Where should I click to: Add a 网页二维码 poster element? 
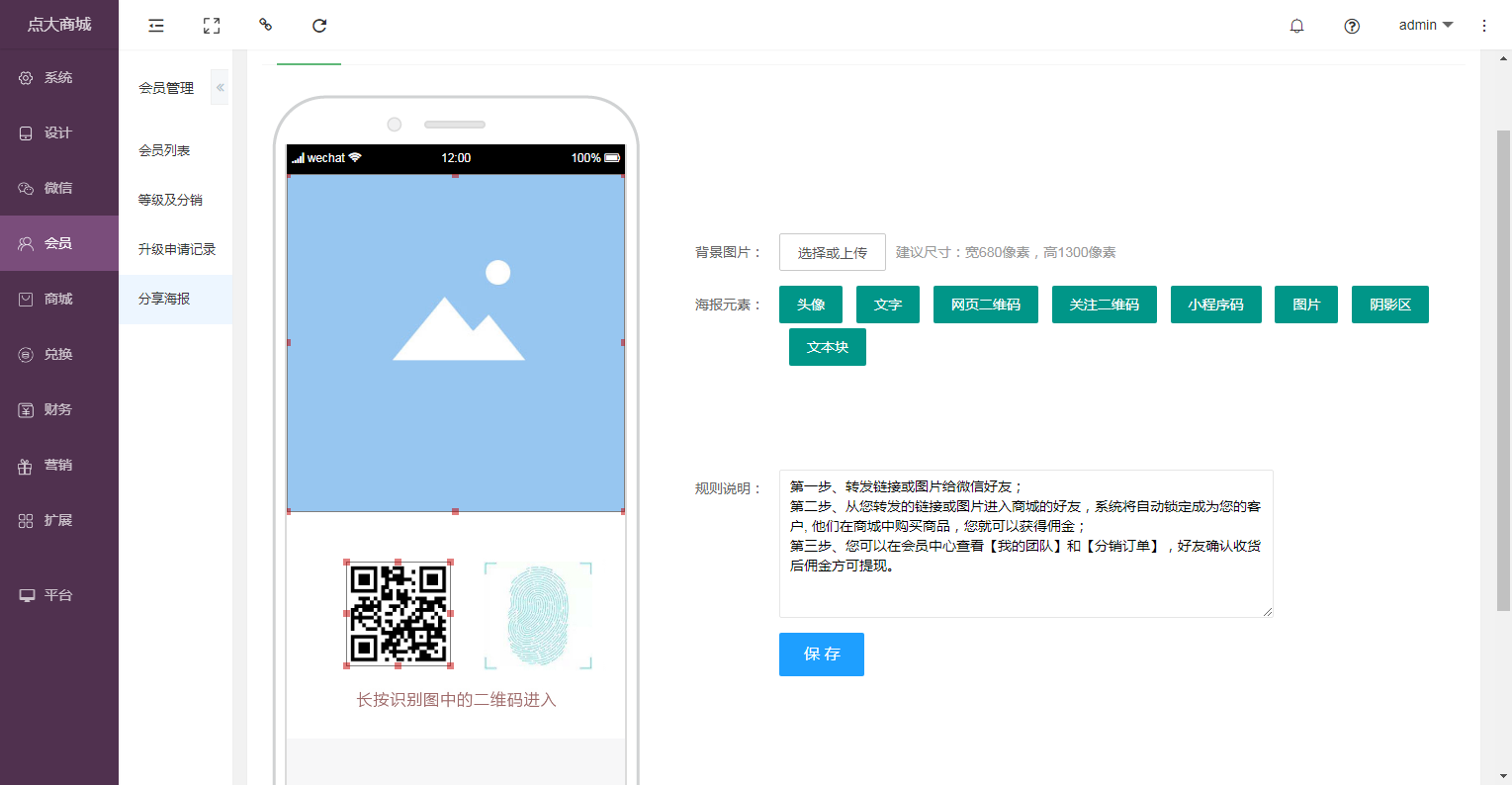(986, 305)
